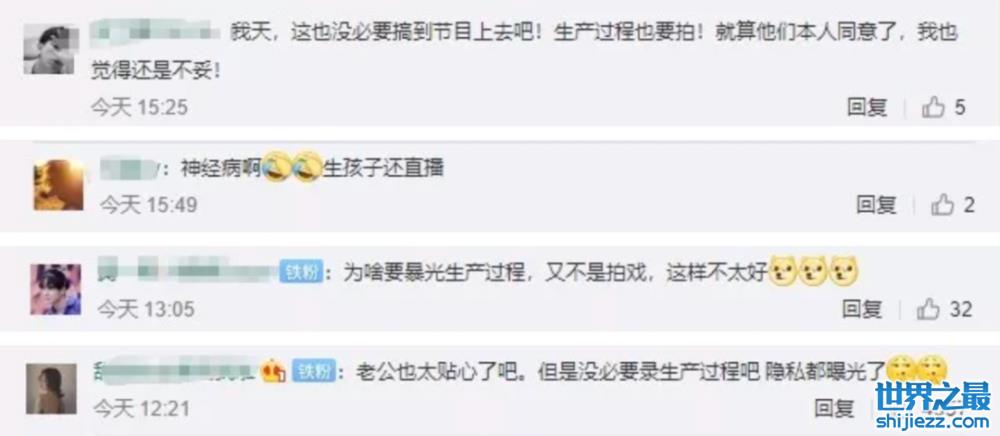Click the 今天 15:49 timestamp
Viewport: 1000px width, 436px height.
[148, 205]
